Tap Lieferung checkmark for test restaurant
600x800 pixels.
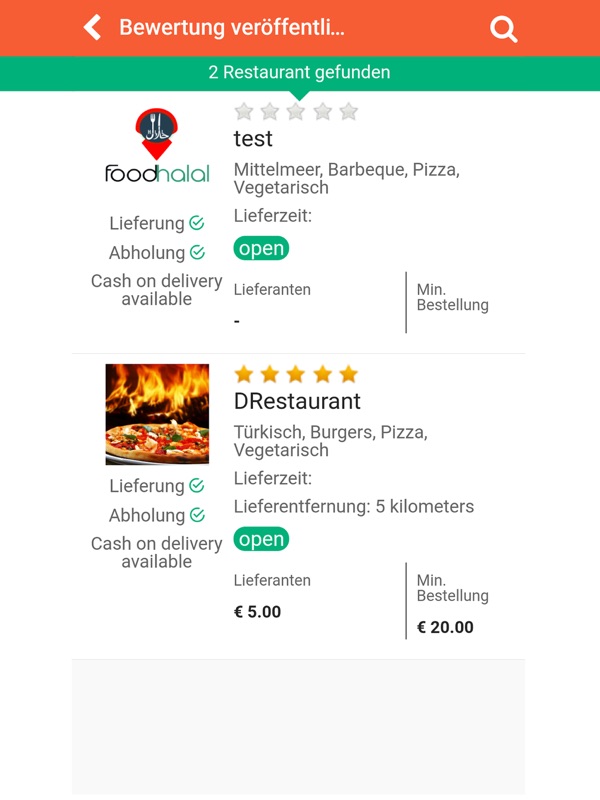(x=197, y=223)
